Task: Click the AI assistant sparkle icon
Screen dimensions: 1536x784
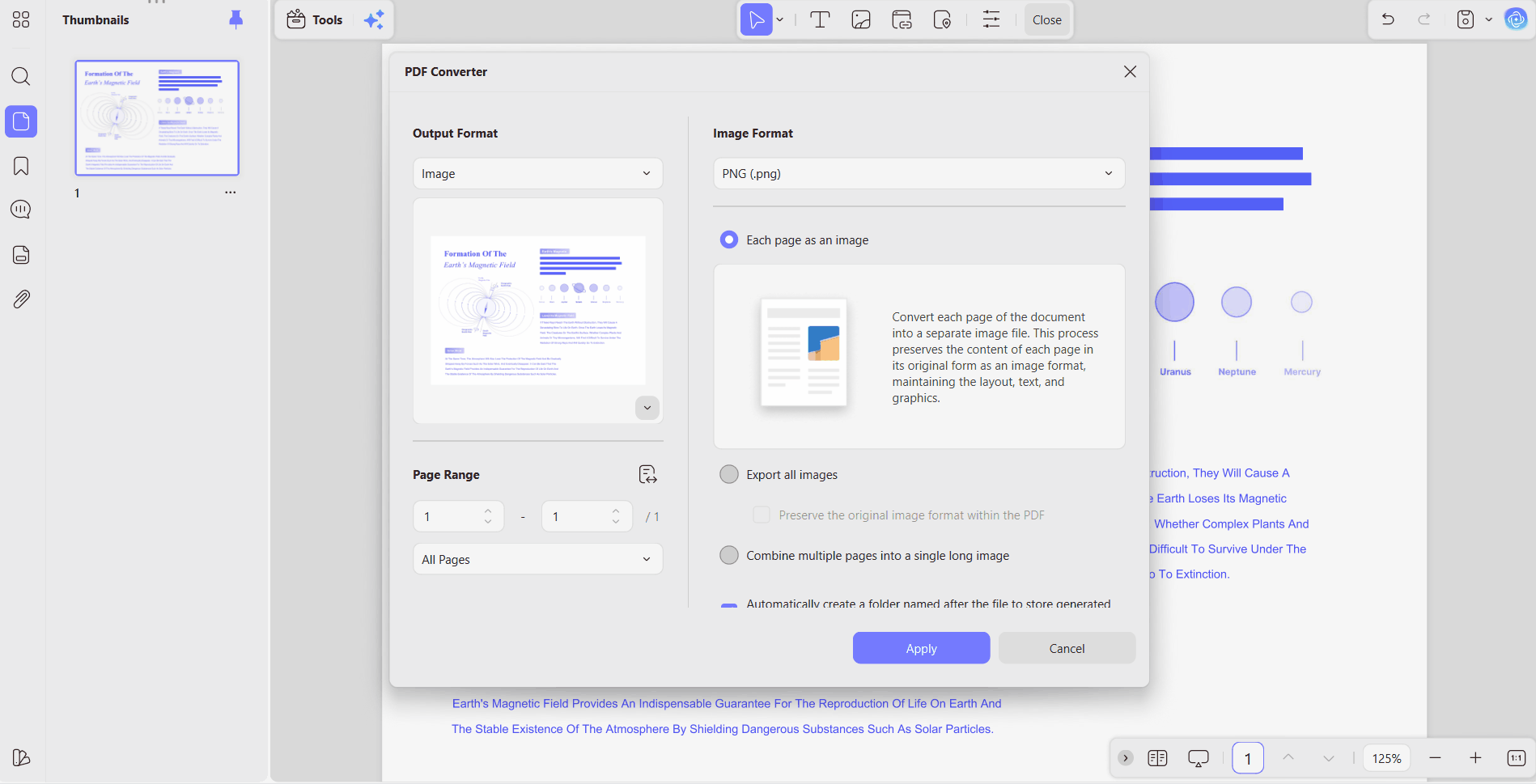Action: pos(374,19)
